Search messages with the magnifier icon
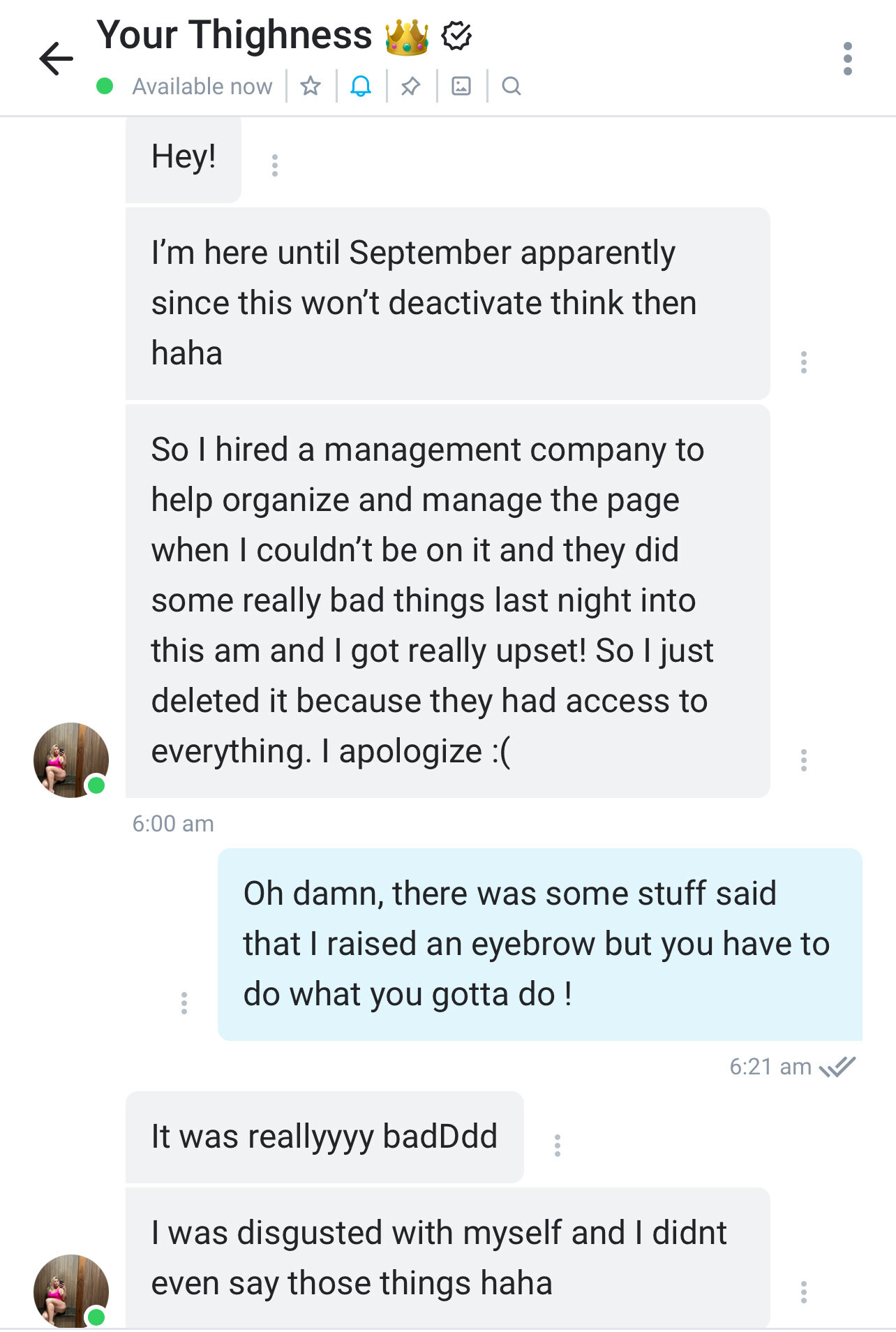This screenshot has height=1332, width=896. [512, 86]
